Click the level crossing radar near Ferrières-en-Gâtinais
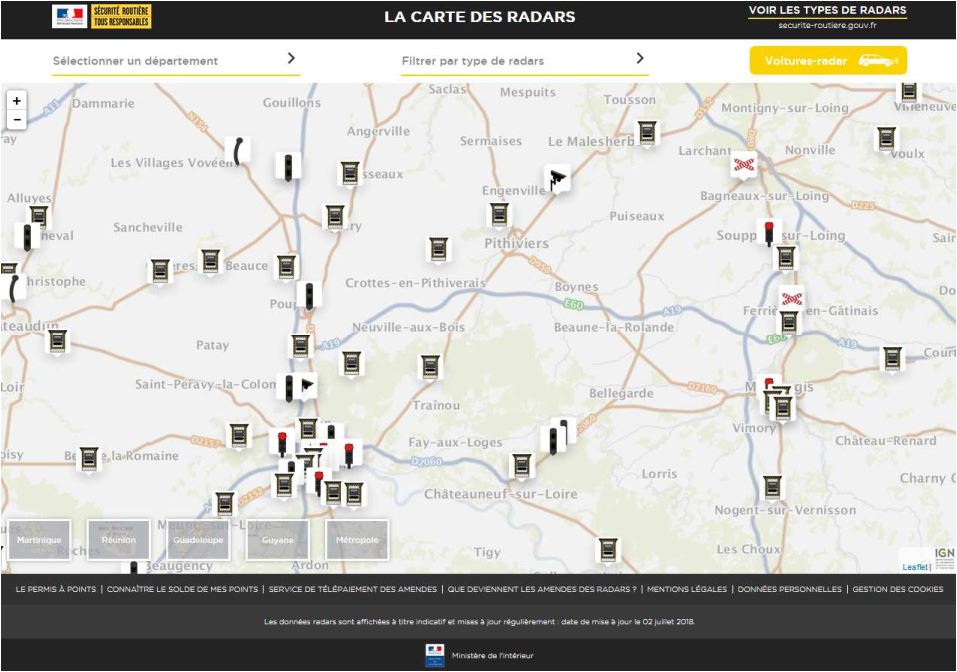 (791, 298)
